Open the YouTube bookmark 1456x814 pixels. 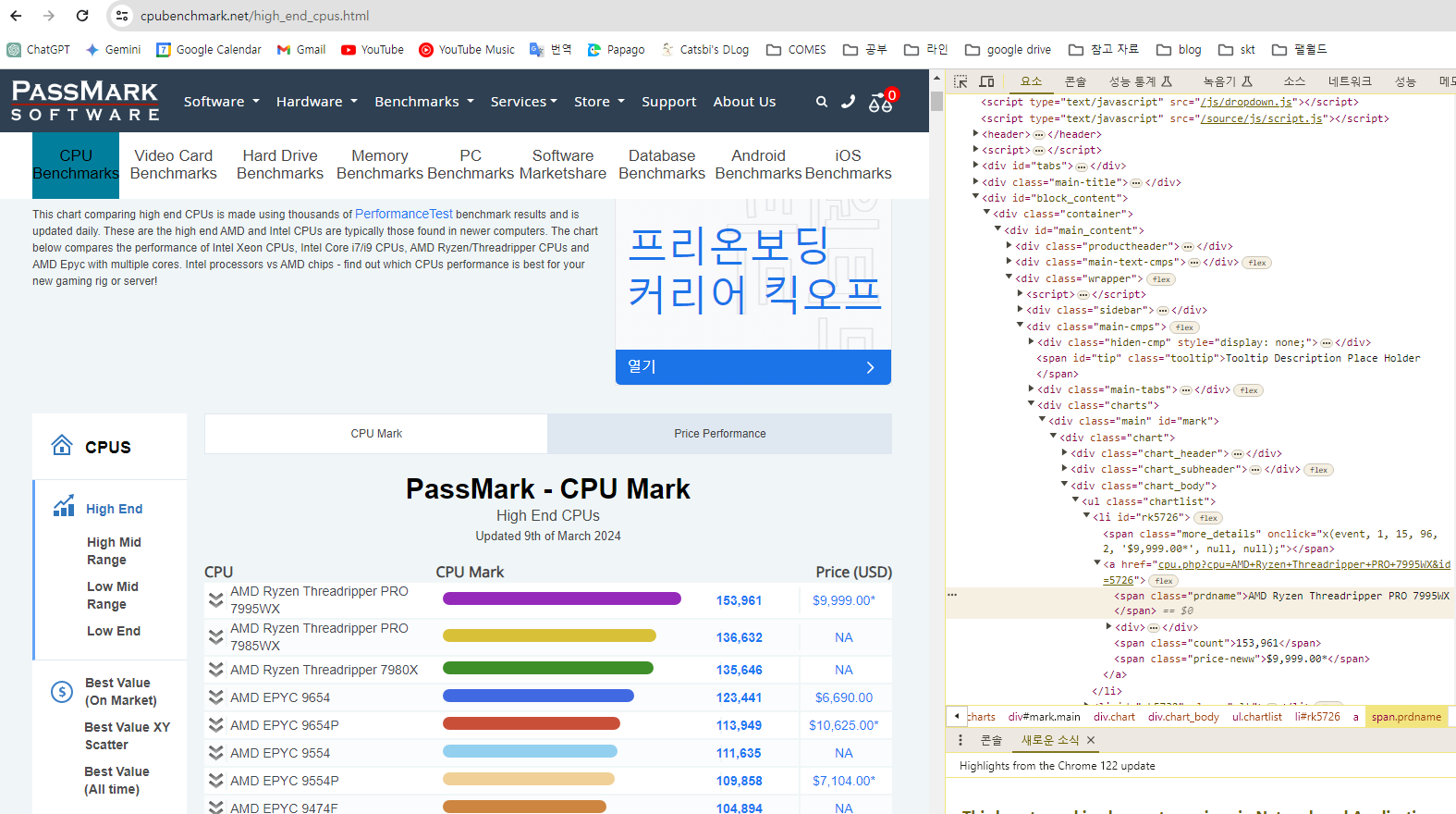[x=373, y=50]
